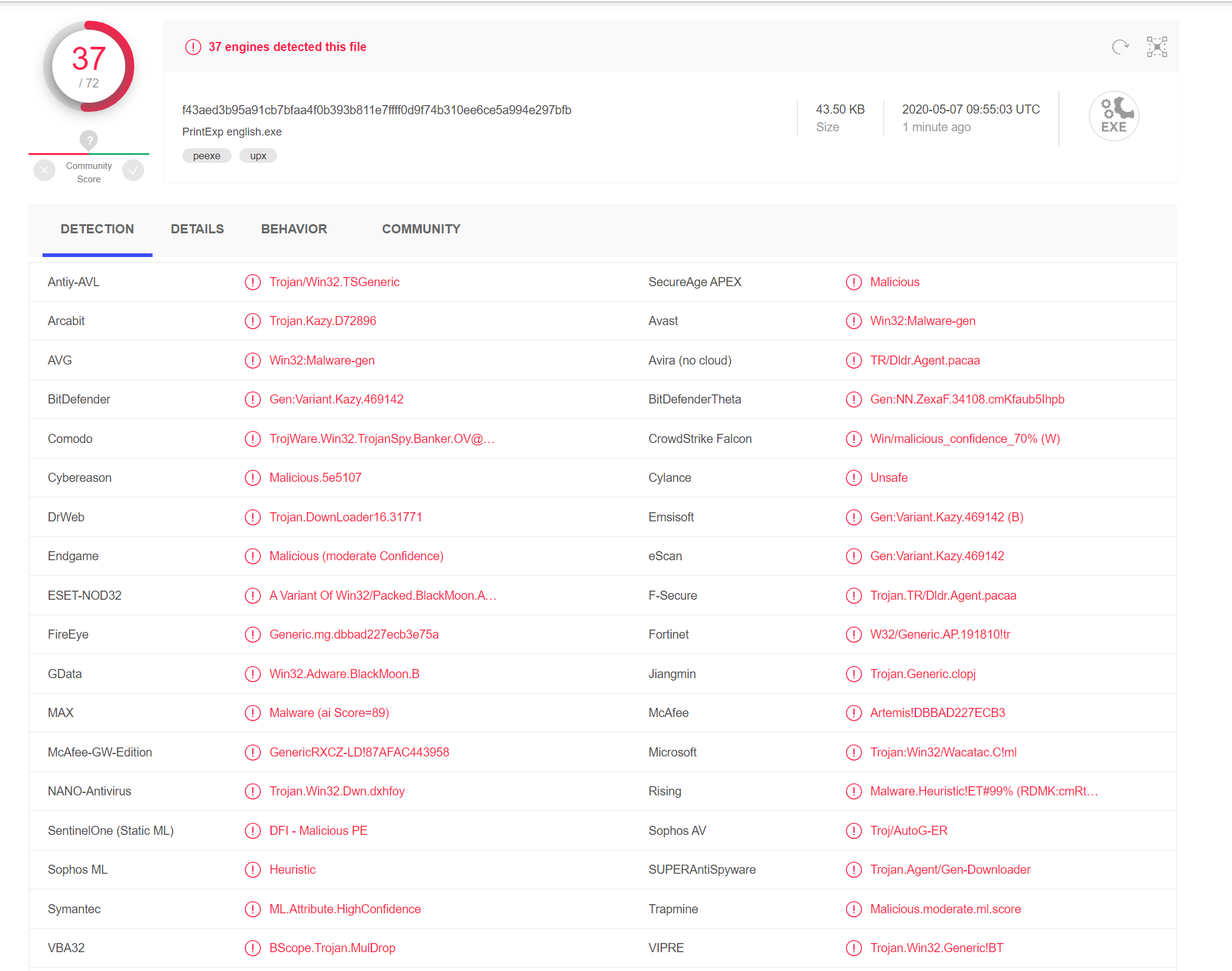This screenshot has width=1232, height=971.
Task: Click the alert icon beside engines detected
Action: click(x=193, y=47)
